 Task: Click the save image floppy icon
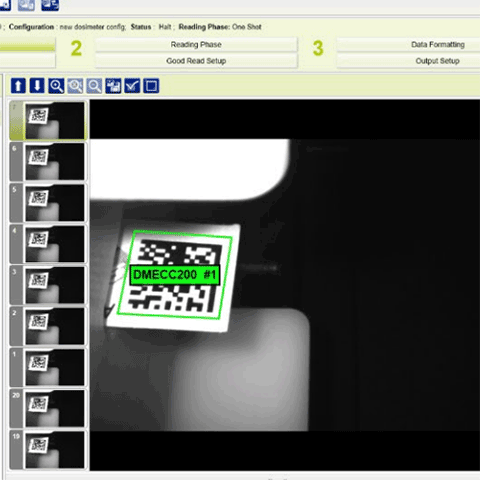113,86
